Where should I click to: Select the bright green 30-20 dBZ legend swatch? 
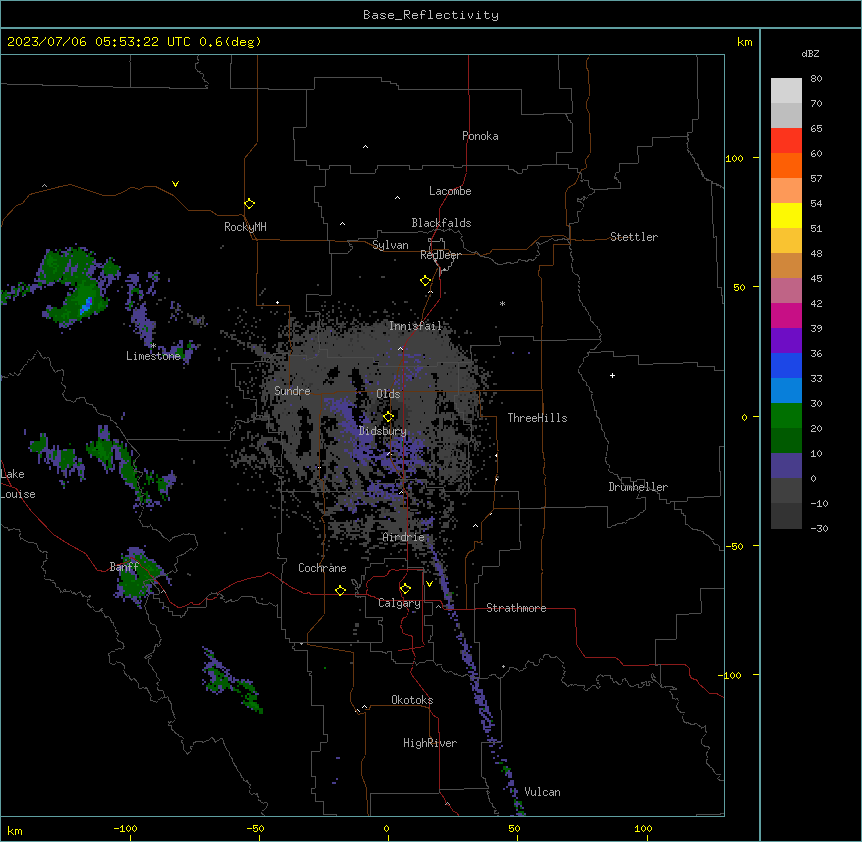(786, 416)
